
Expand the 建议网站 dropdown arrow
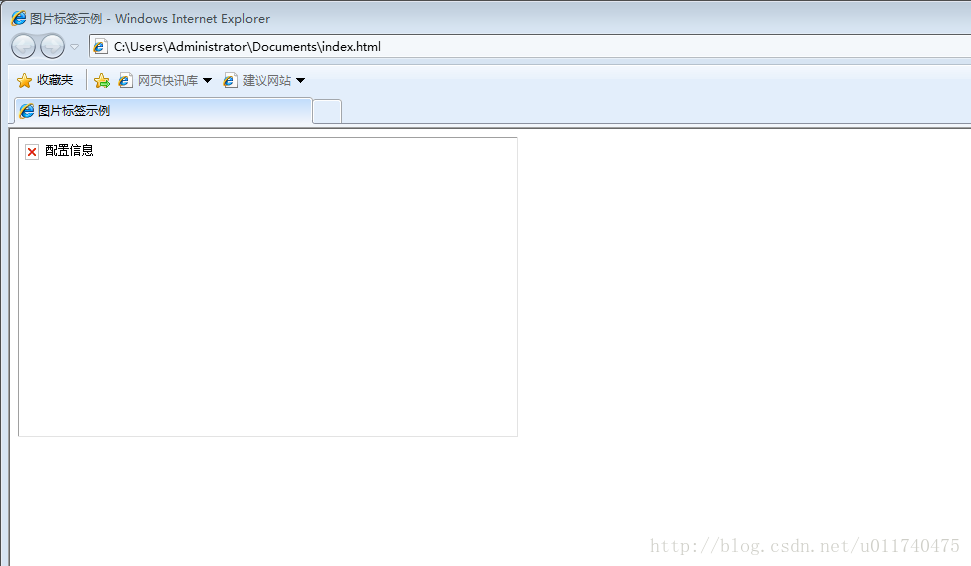click(x=300, y=81)
